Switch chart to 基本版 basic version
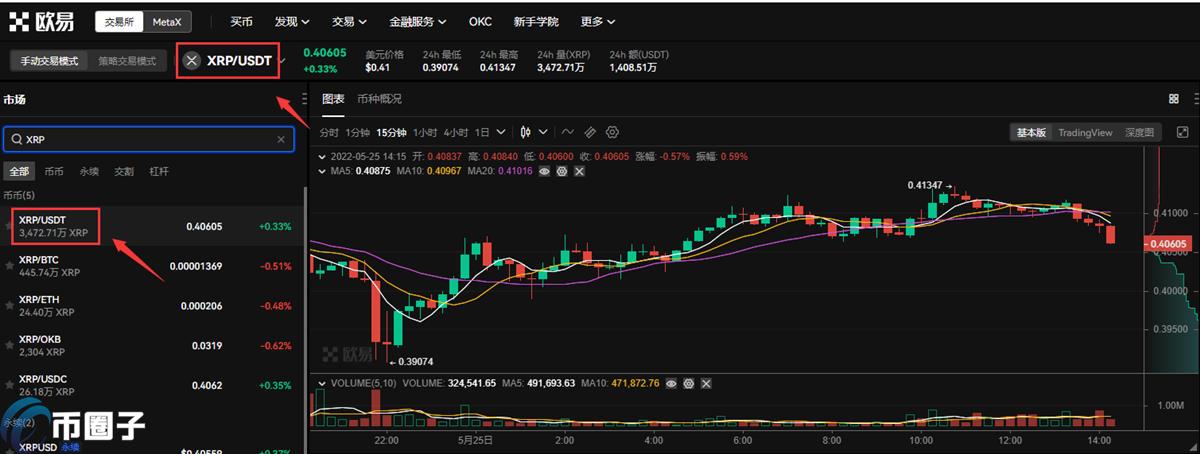Screen dimensions: 1200x454 click(1031, 132)
